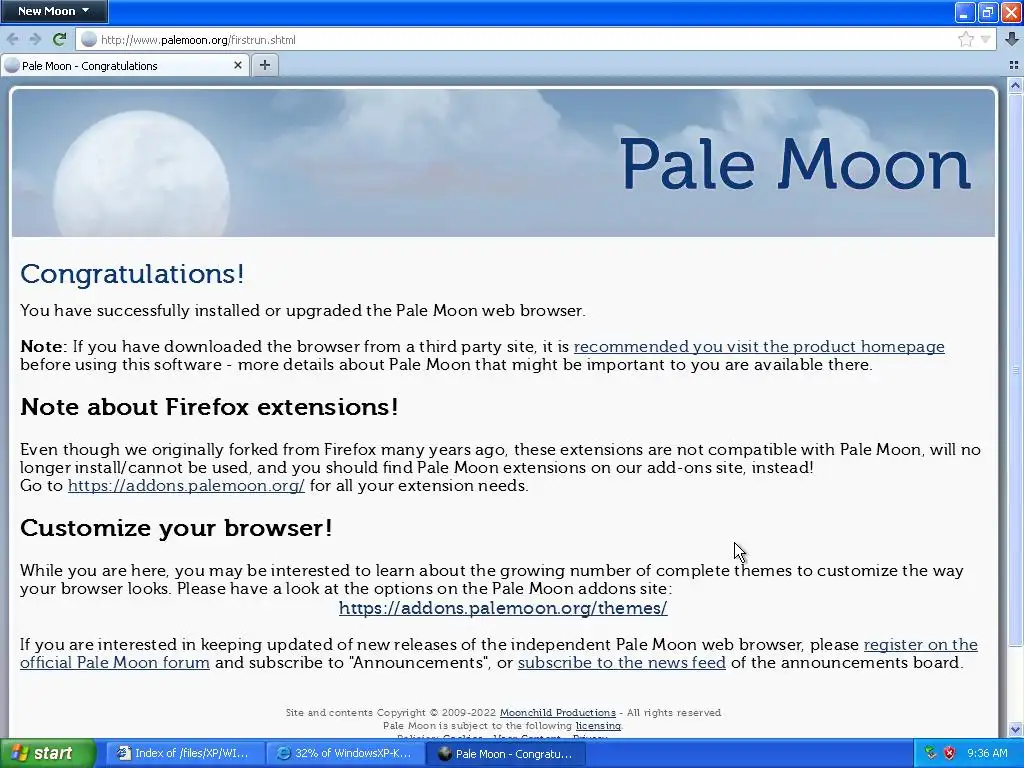1024x768 pixels.
Task: Open the Moonchild Productions footer link
Action: (x=558, y=712)
